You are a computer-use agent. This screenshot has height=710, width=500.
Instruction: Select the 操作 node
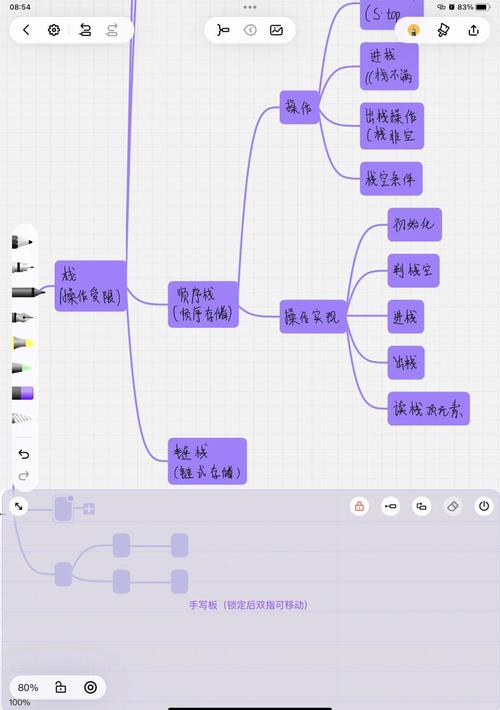pyautogui.click(x=299, y=107)
